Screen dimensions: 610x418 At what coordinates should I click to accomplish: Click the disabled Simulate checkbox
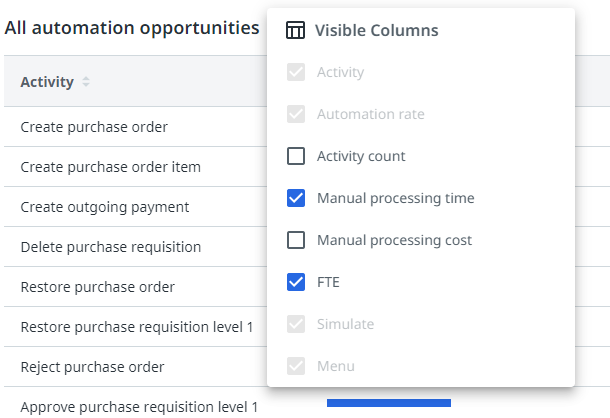[x=296, y=324]
